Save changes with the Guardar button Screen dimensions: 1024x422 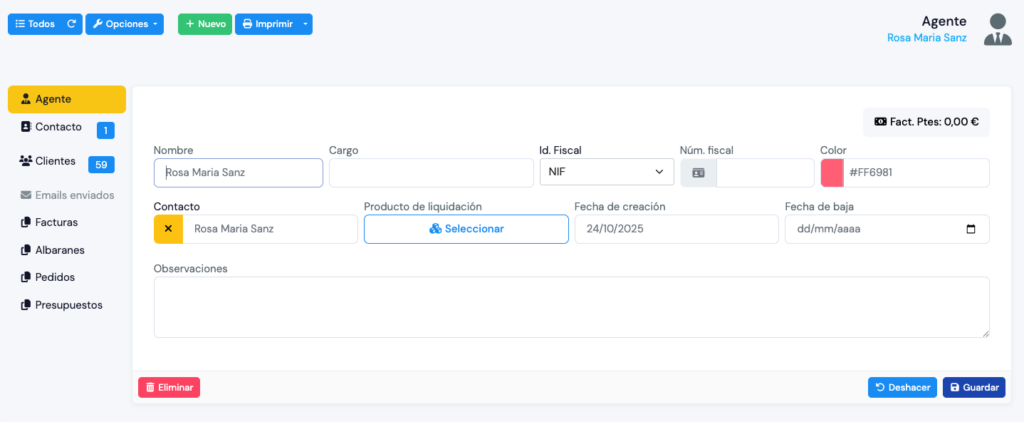tap(973, 387)
